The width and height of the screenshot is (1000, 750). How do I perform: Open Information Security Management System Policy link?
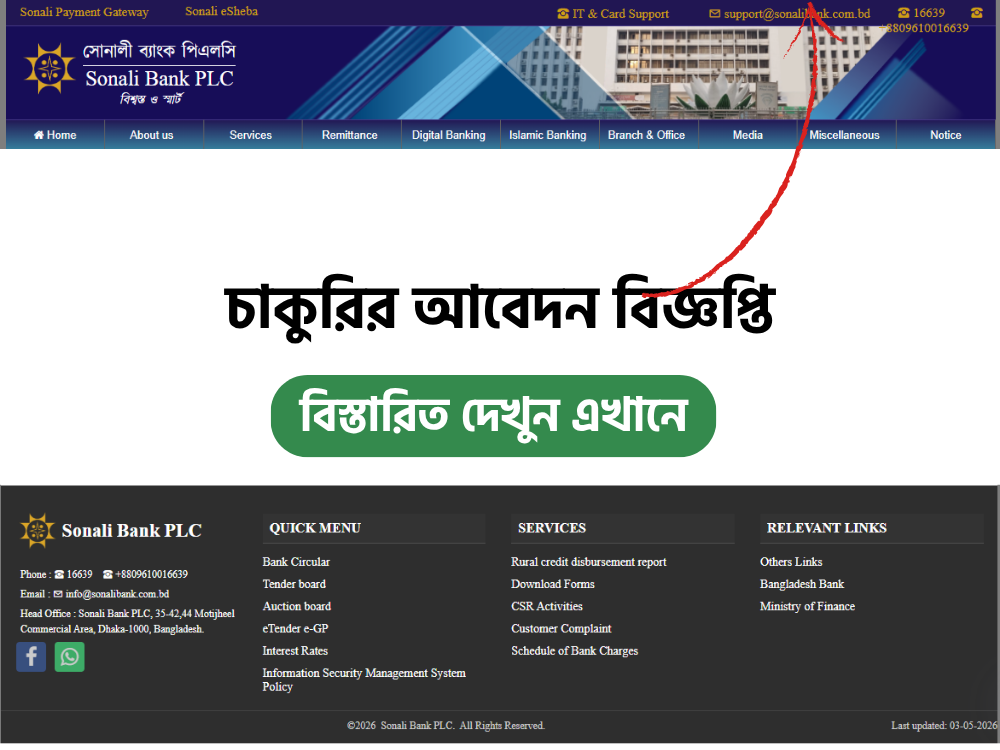364,680
